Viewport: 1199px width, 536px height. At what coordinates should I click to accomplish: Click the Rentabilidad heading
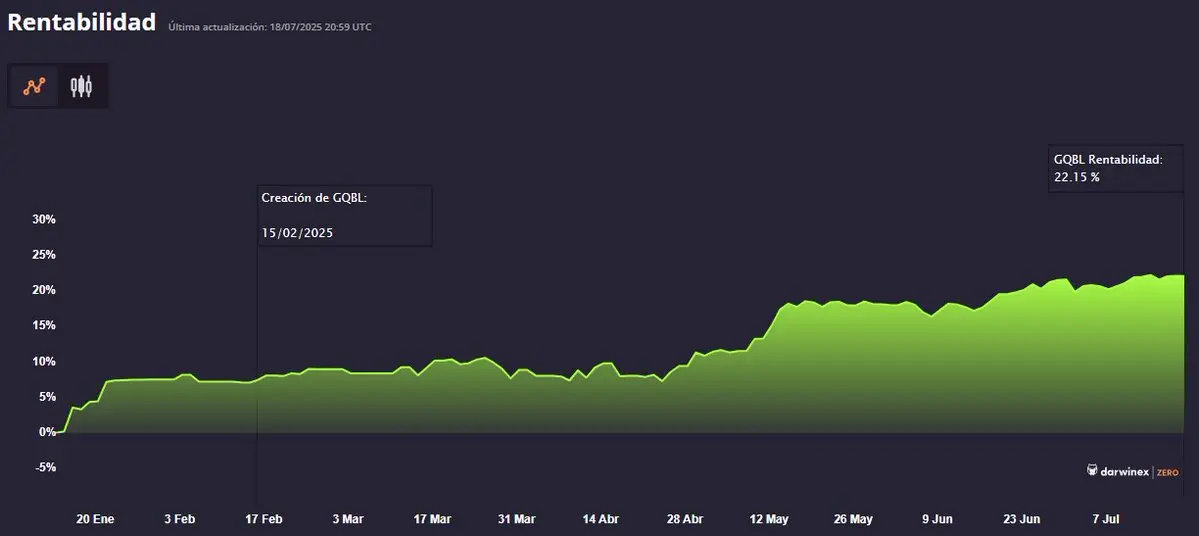[82, 21]
